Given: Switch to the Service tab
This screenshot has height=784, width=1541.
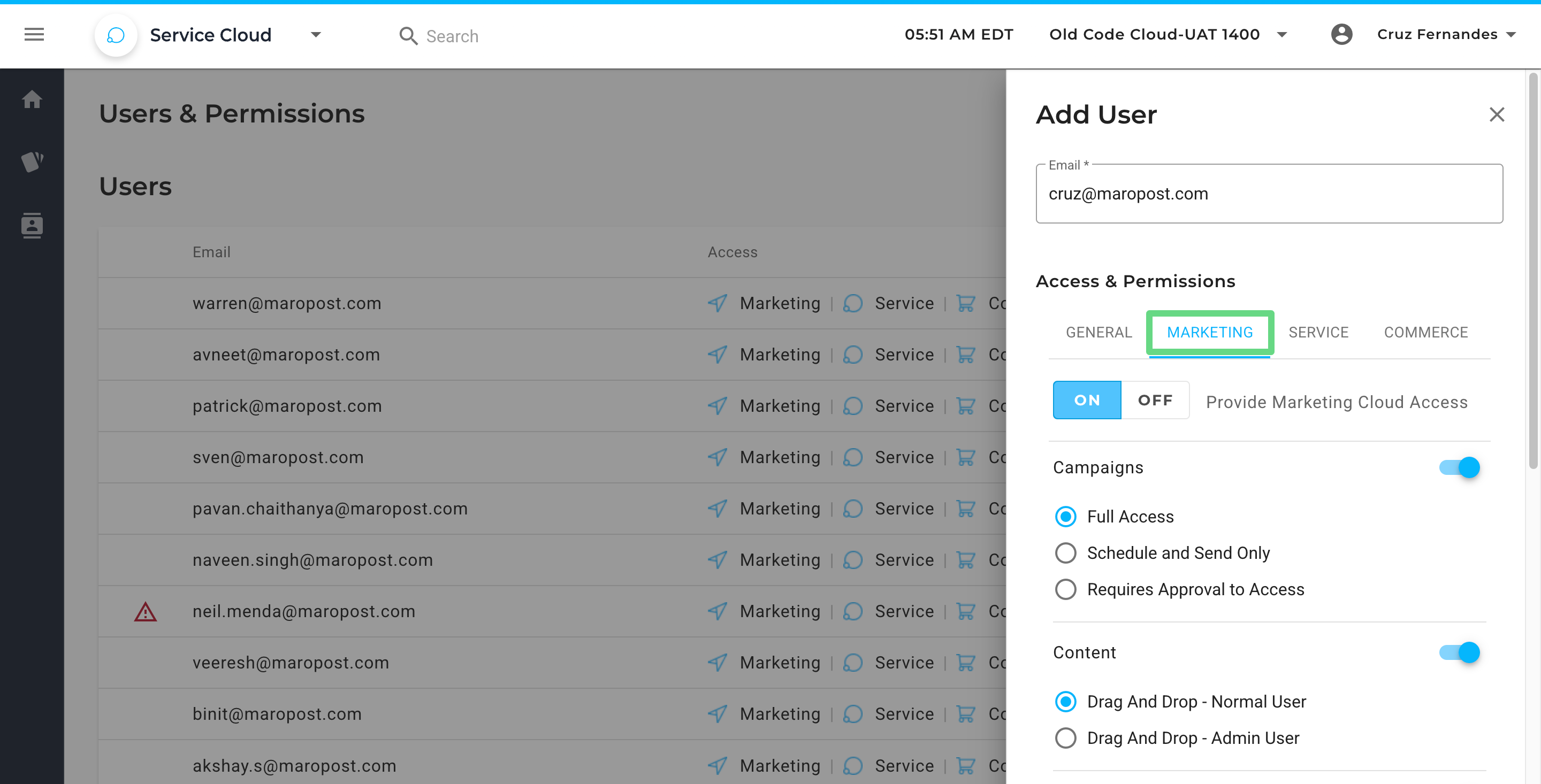Looking at the screenshot, I should pos(1318,333).
